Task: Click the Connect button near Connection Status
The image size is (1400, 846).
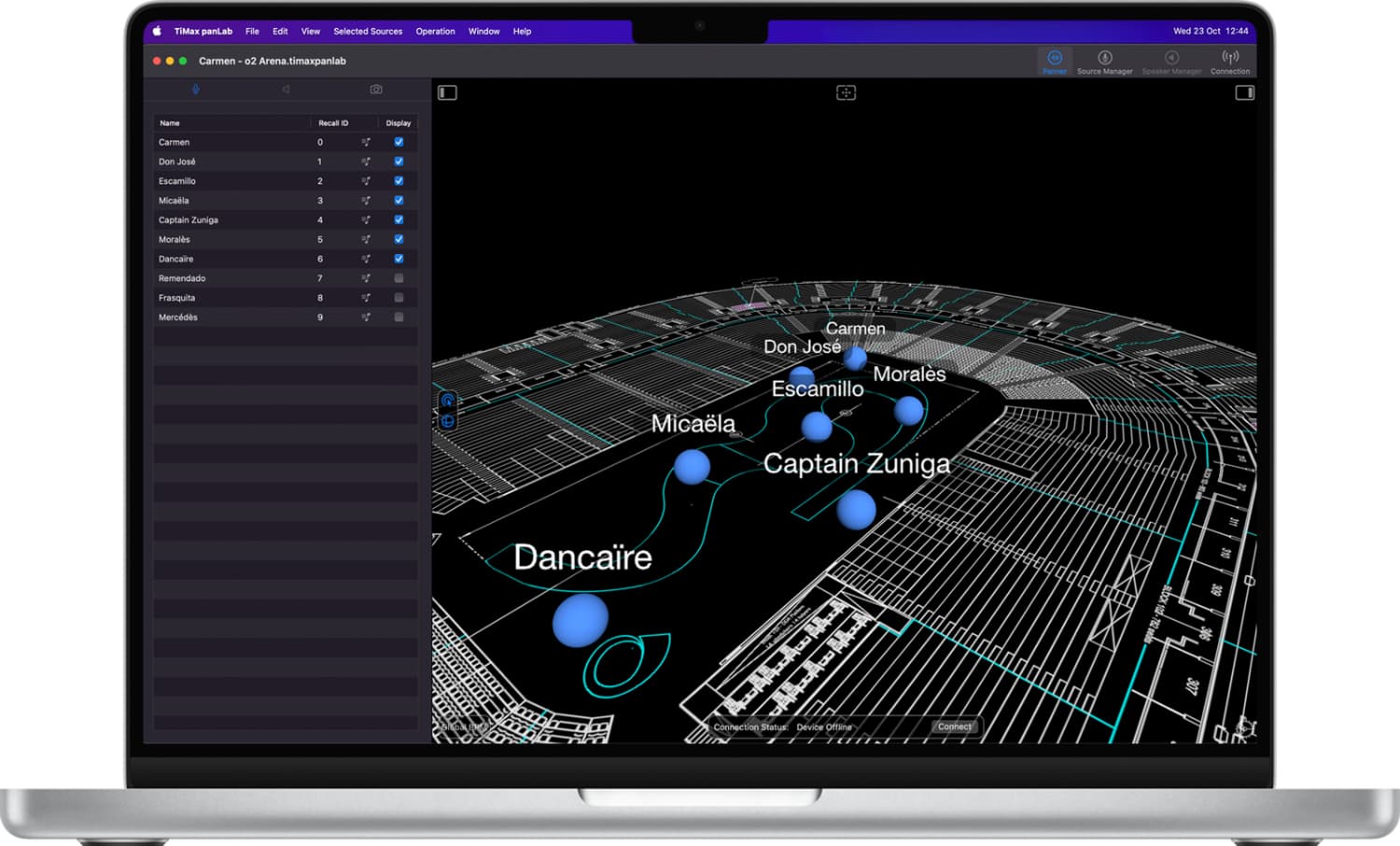Action: [x=954, y=726]
